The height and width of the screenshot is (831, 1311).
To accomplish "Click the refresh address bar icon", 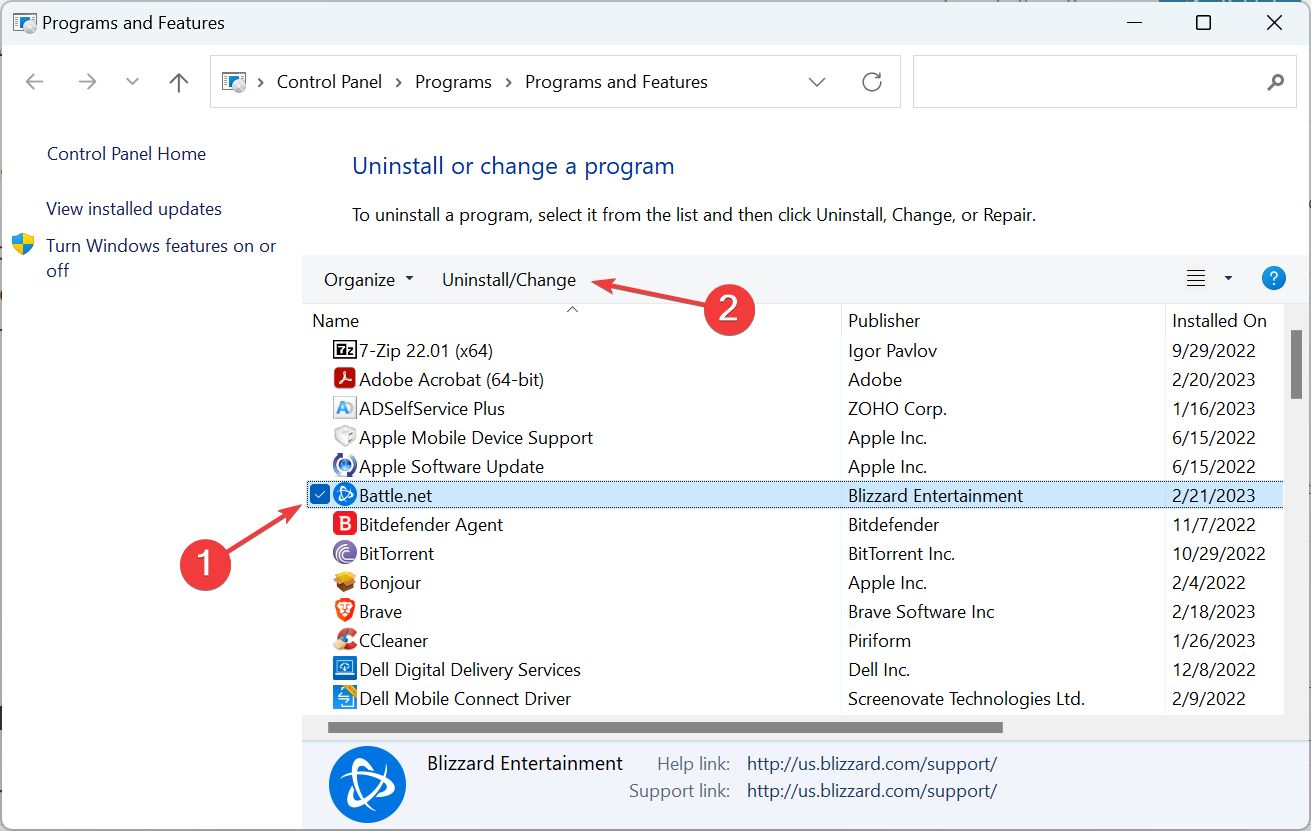I will [872, 82].
